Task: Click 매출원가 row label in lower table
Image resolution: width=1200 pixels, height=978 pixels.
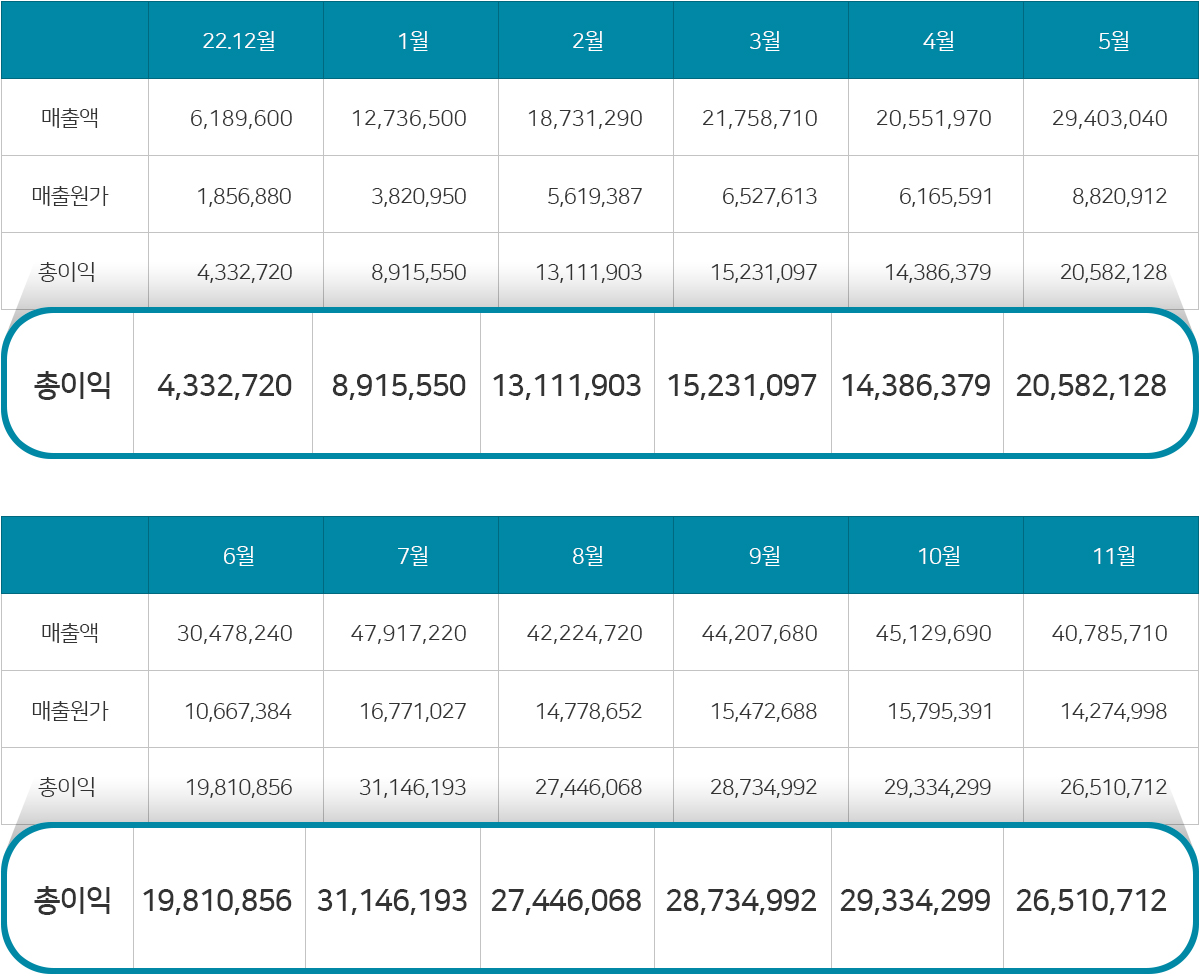Action: (x=70, y=711)
